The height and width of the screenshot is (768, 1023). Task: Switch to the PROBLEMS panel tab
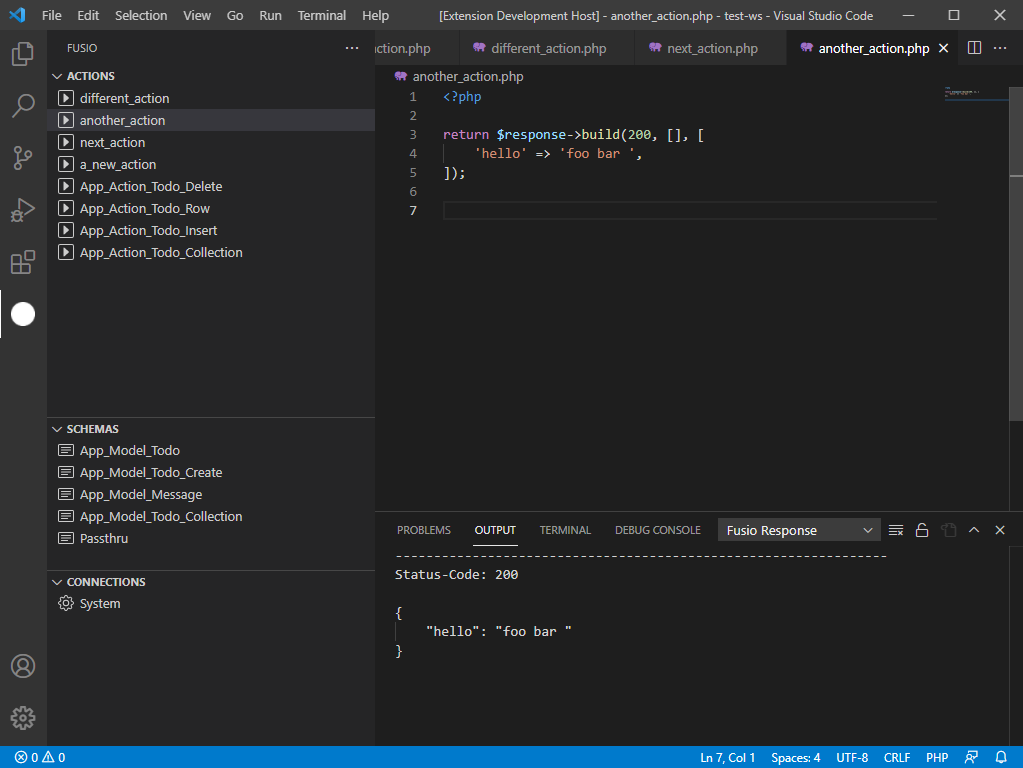coord(423,530)
